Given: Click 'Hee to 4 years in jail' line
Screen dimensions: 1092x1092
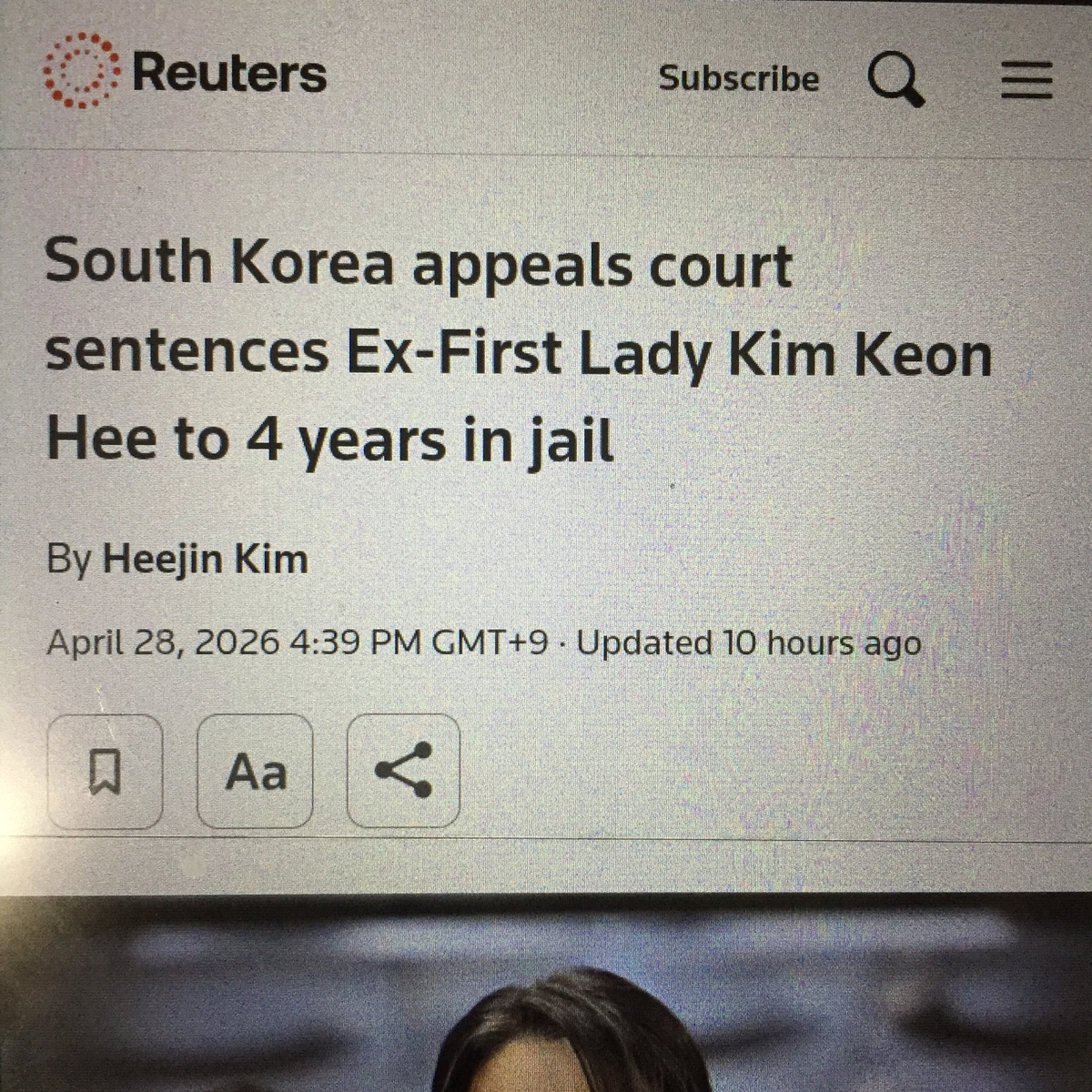Looking at the screenshot, I should pyautogui.click(x=330, y=439).
